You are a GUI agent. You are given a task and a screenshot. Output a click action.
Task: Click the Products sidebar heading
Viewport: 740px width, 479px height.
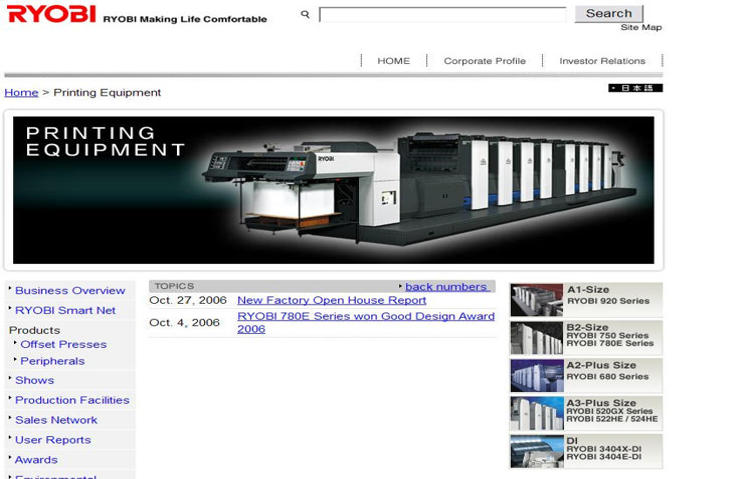[34, 330]
